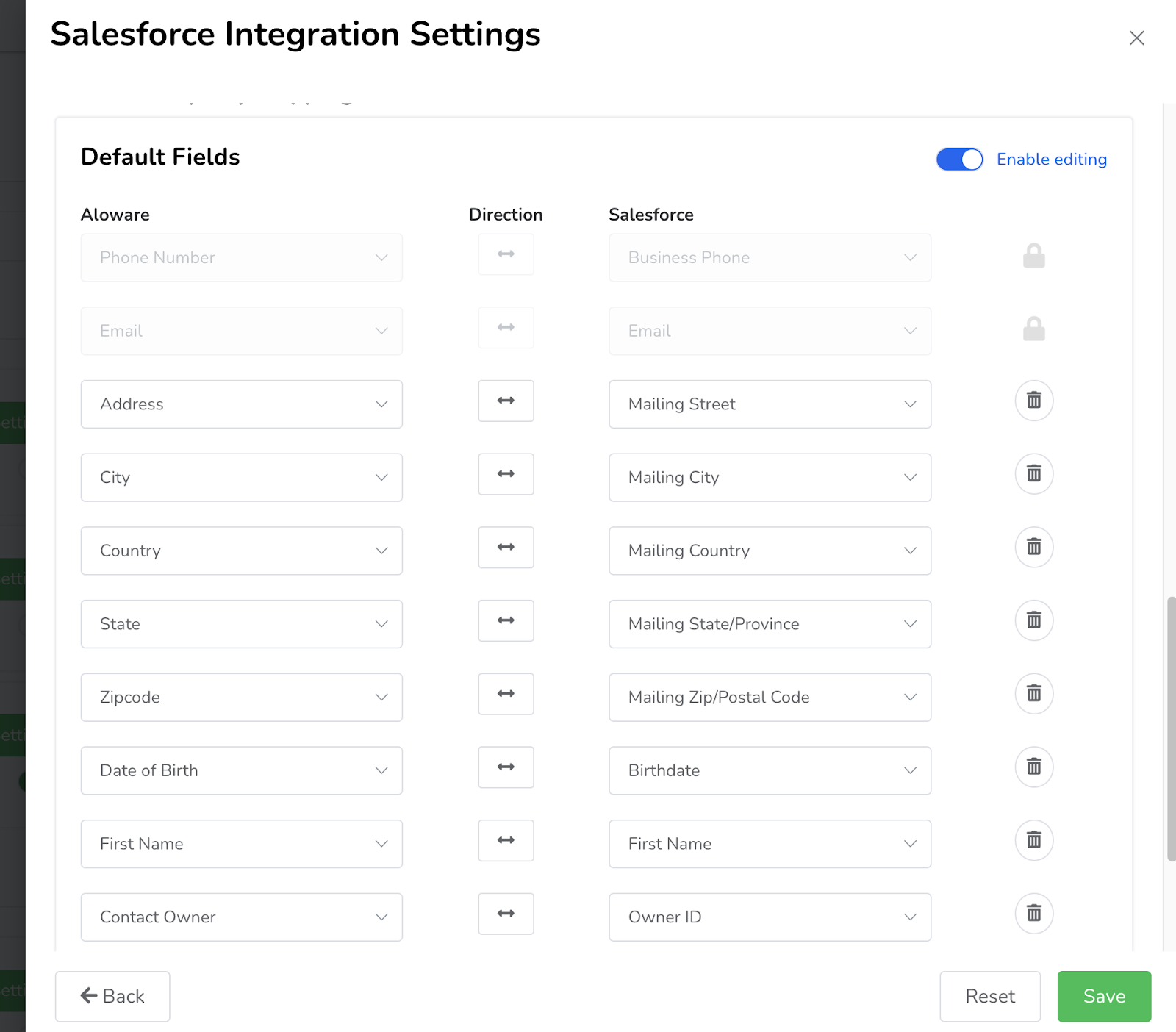
Task: Open the Salesforce Owner ID dropdown
Action: click(770, 917)
